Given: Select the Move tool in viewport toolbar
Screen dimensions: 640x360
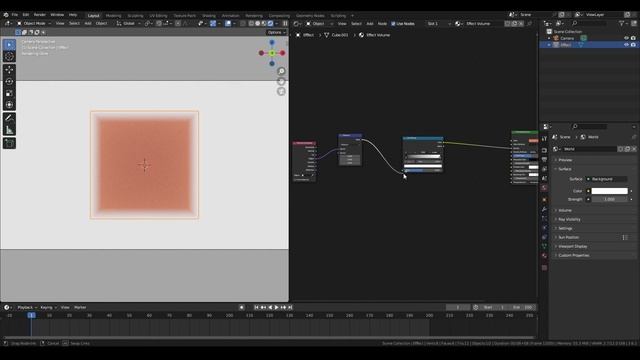Looking at the screenshot, I should [9, 70].
